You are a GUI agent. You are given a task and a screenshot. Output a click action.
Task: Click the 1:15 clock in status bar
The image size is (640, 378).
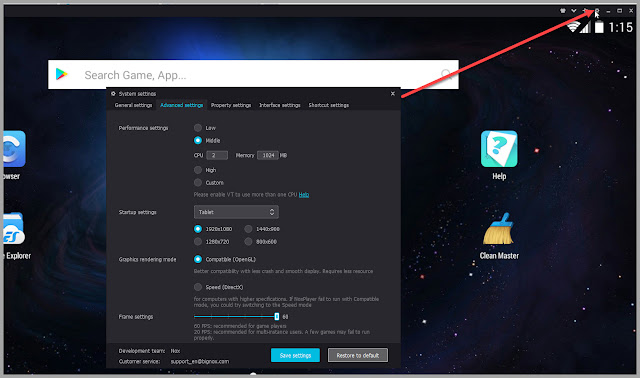[x=620, y=27]
